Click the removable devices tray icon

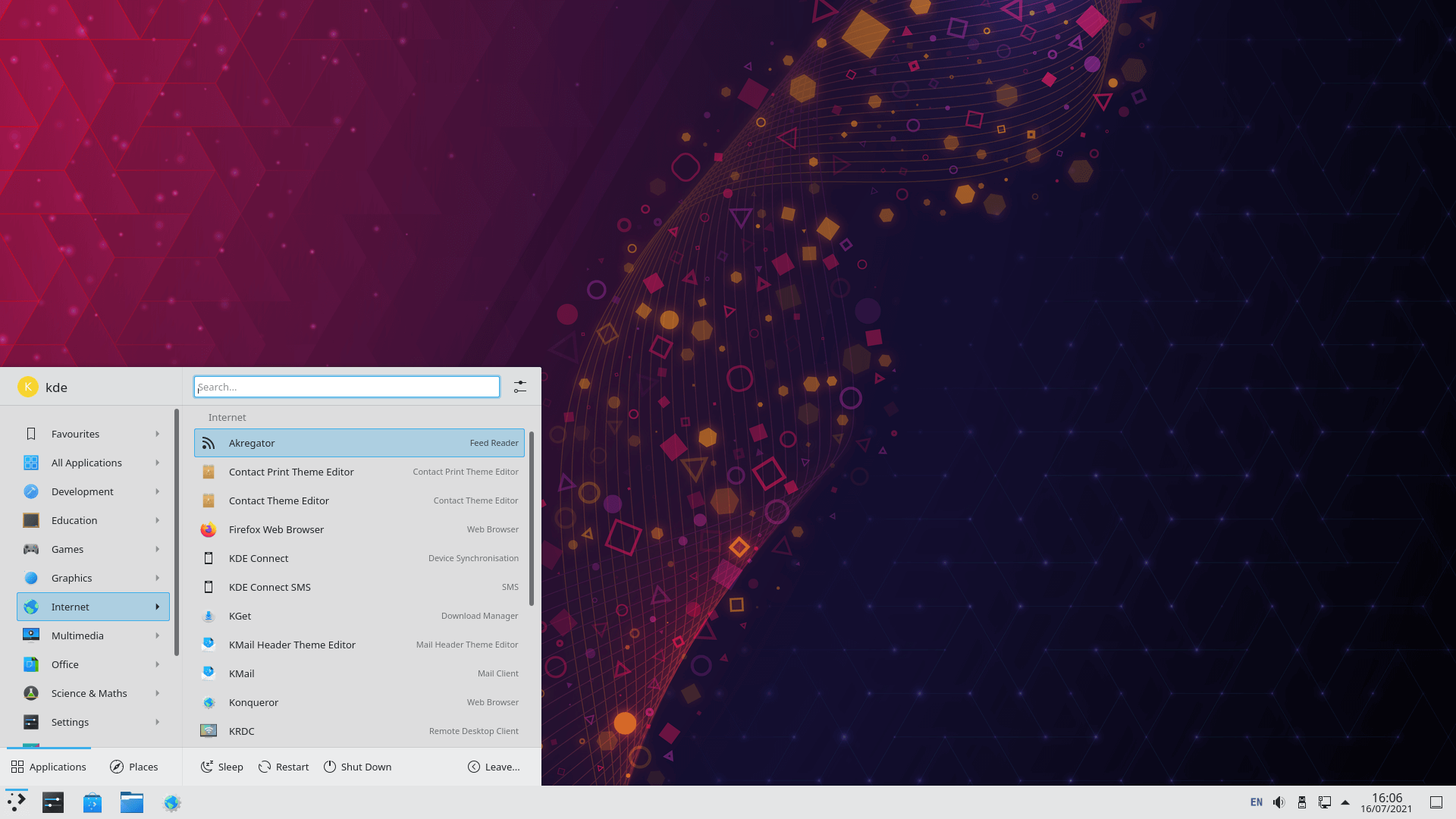tap(1302, 802)
